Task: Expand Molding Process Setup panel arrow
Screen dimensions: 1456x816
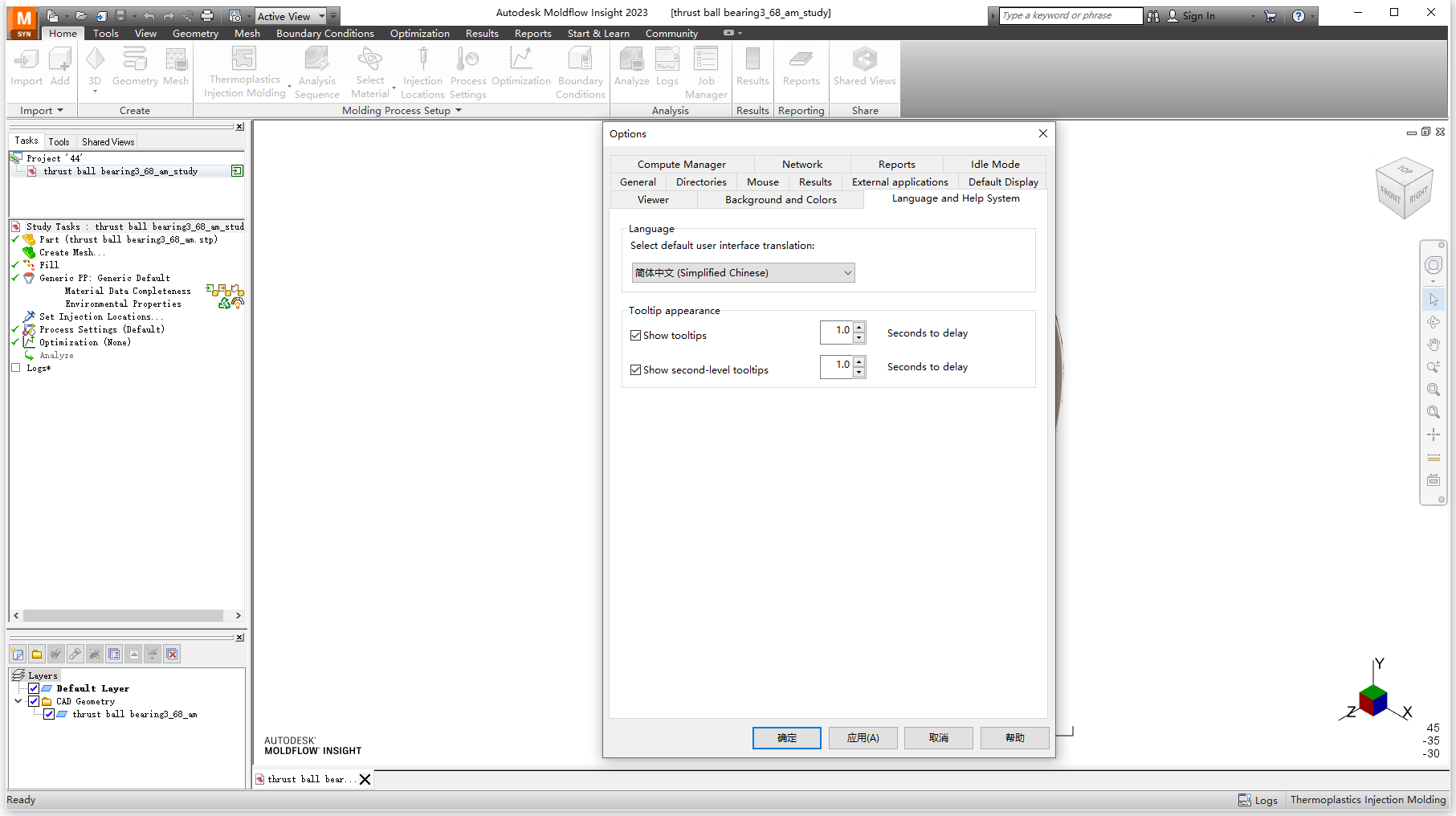Action: pos(459,111)
